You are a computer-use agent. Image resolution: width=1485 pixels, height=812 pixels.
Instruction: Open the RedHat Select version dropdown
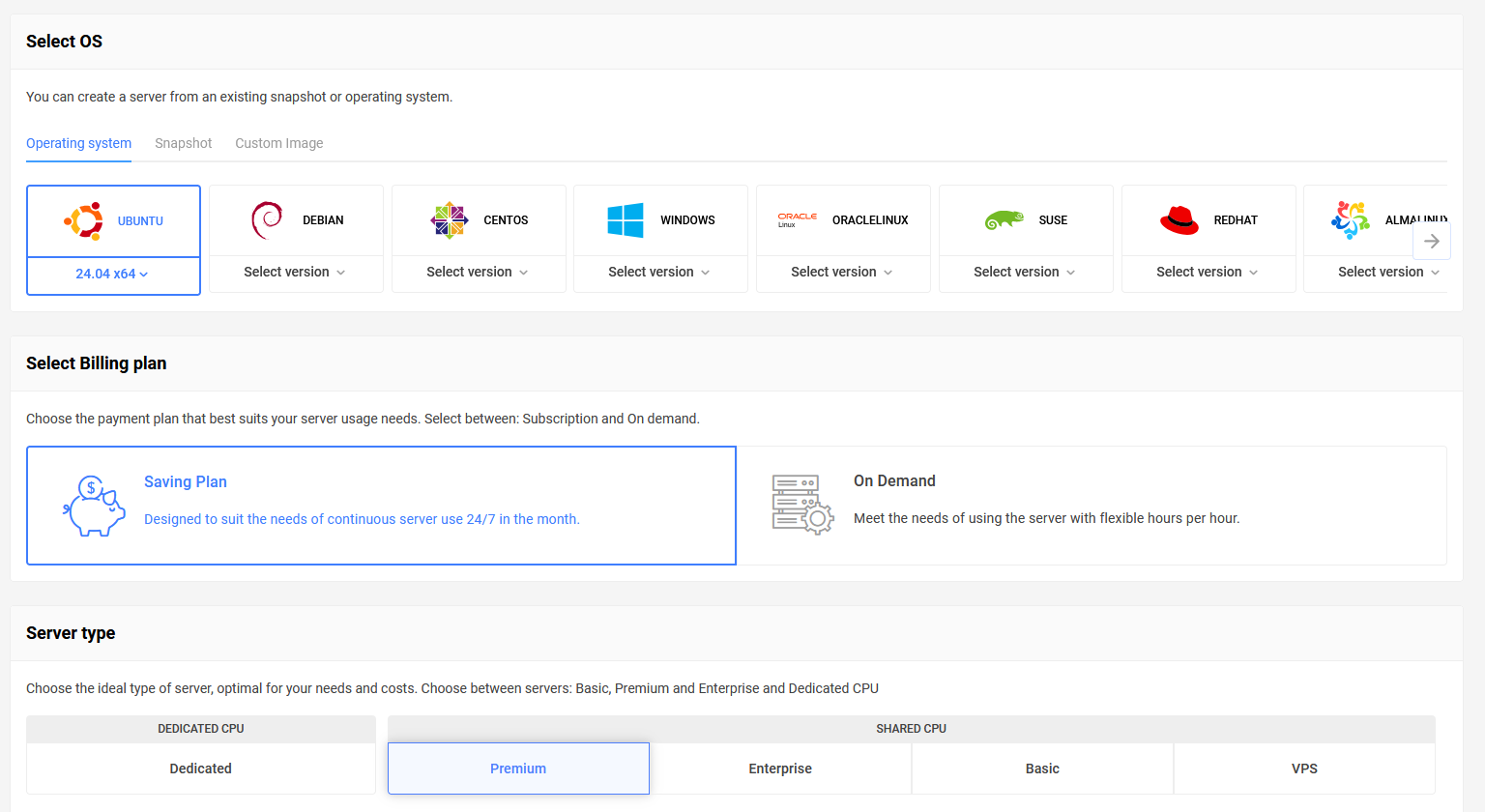[1208, 273]
